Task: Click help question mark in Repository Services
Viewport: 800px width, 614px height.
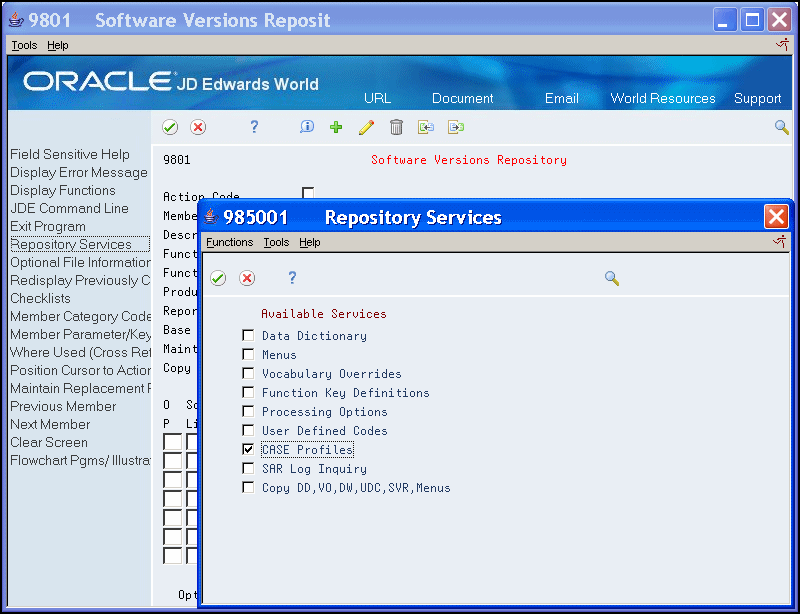Action: pyautogui.click(x=292, y=278)
